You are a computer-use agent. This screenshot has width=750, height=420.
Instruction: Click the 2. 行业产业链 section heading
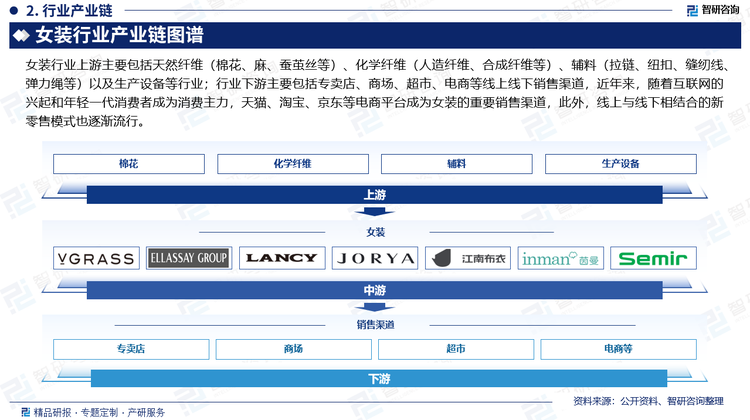point(69,10)
